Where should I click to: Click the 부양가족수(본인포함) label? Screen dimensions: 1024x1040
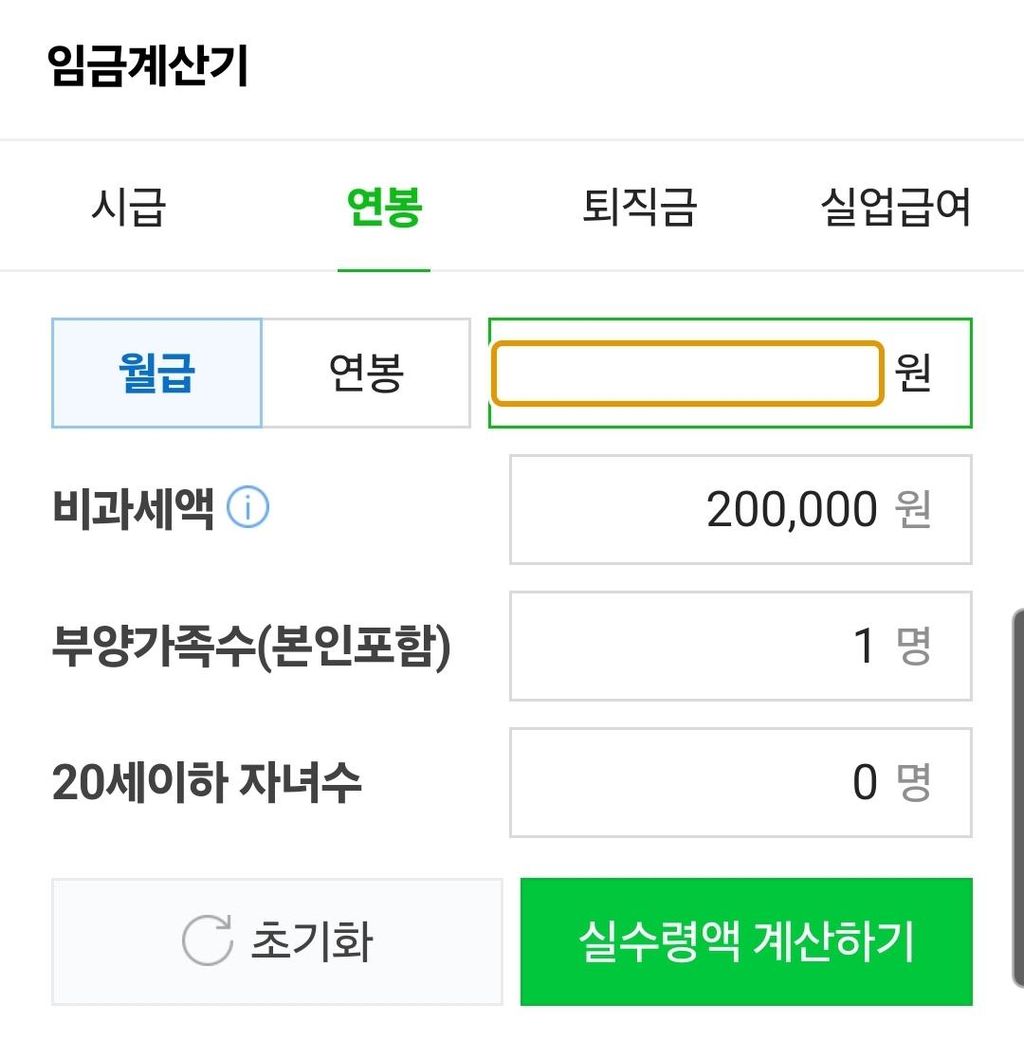(251, 646)
